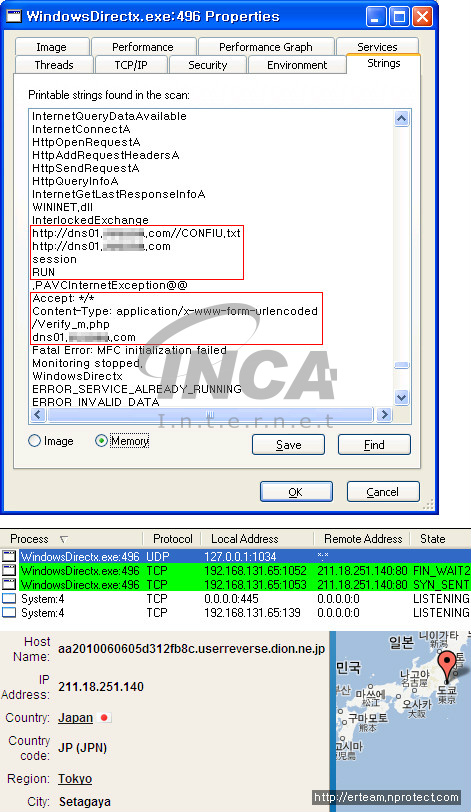Confirm with the OK button

click(x=296, y=492)
